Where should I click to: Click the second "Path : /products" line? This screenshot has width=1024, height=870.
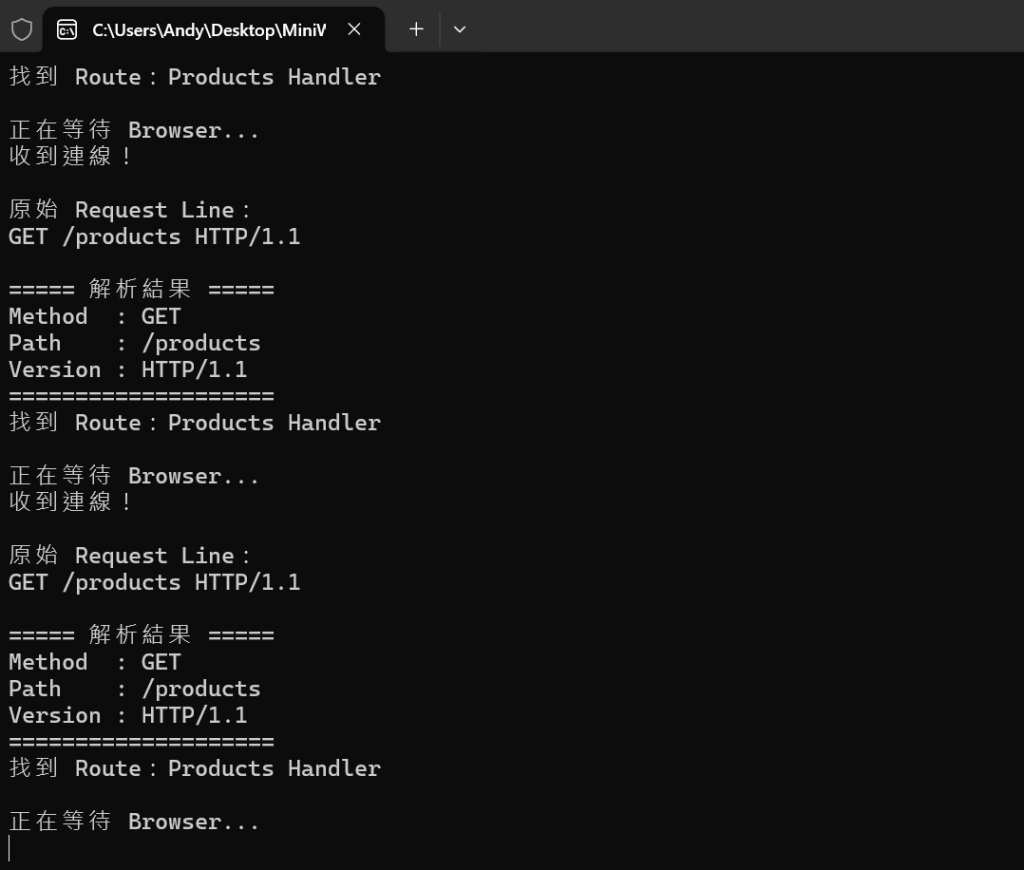(x=135, y=688)
